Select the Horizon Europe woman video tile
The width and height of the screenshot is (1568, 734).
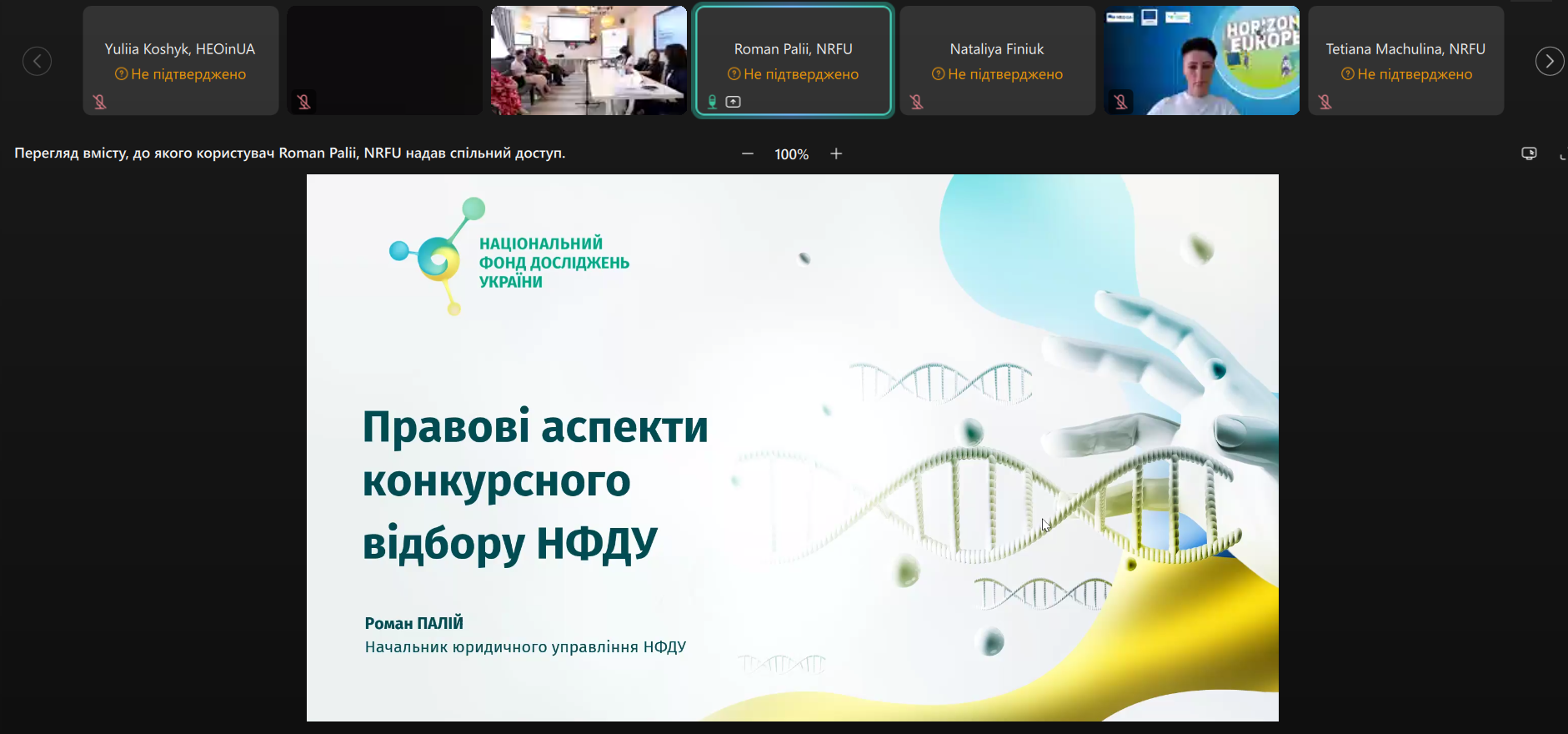click(1201, 60)
